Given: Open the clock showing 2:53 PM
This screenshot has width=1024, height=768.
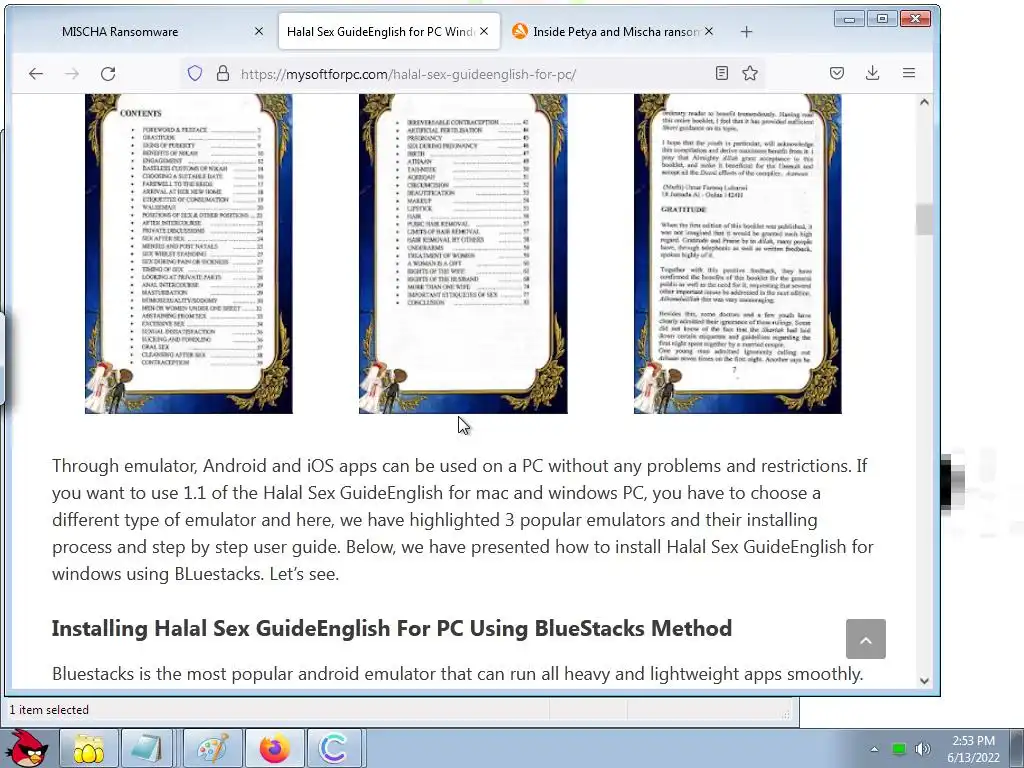Looking at the screenshot, I should point(974,749).
